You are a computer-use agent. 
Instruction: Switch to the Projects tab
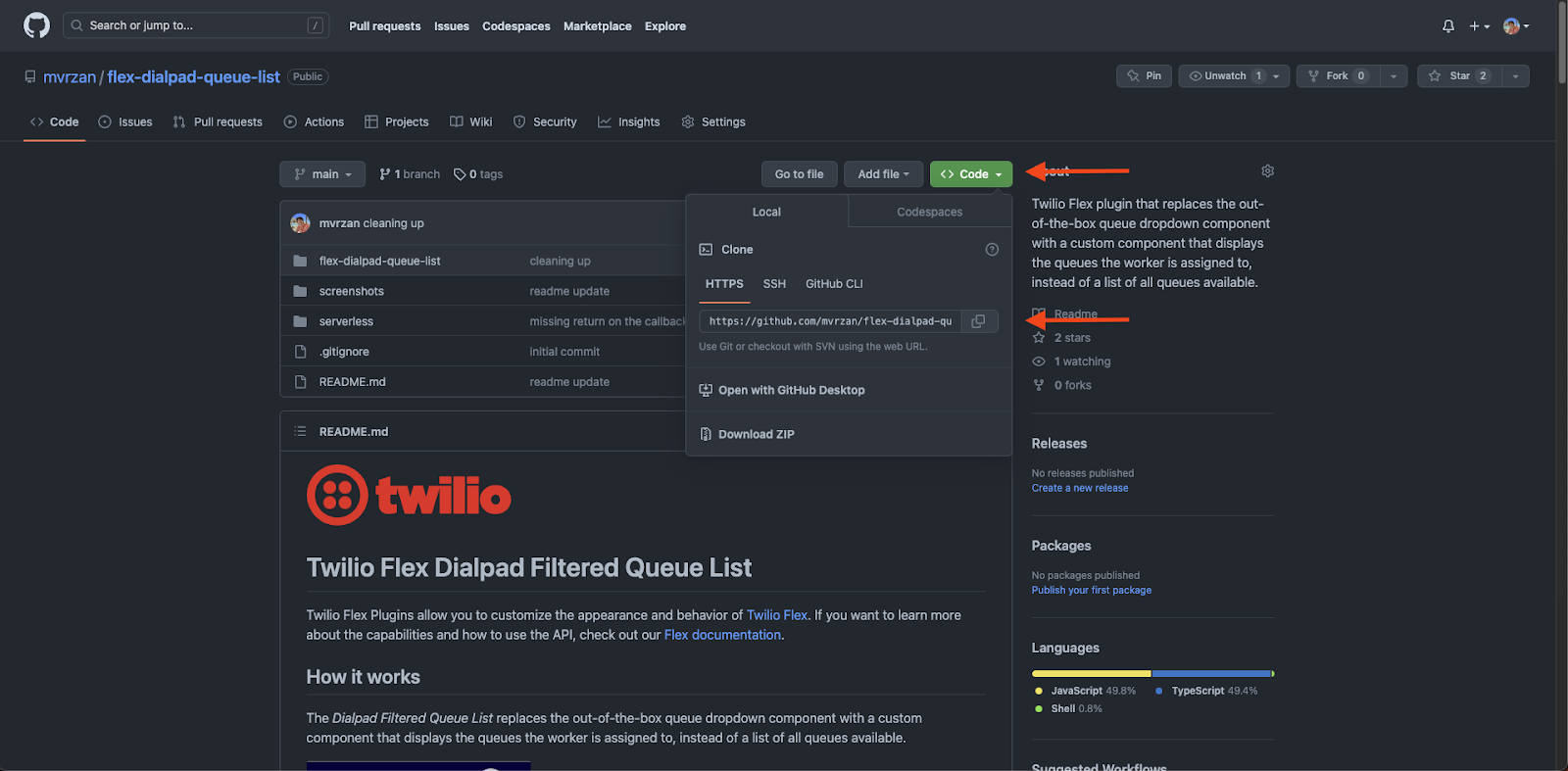point(397,121)
